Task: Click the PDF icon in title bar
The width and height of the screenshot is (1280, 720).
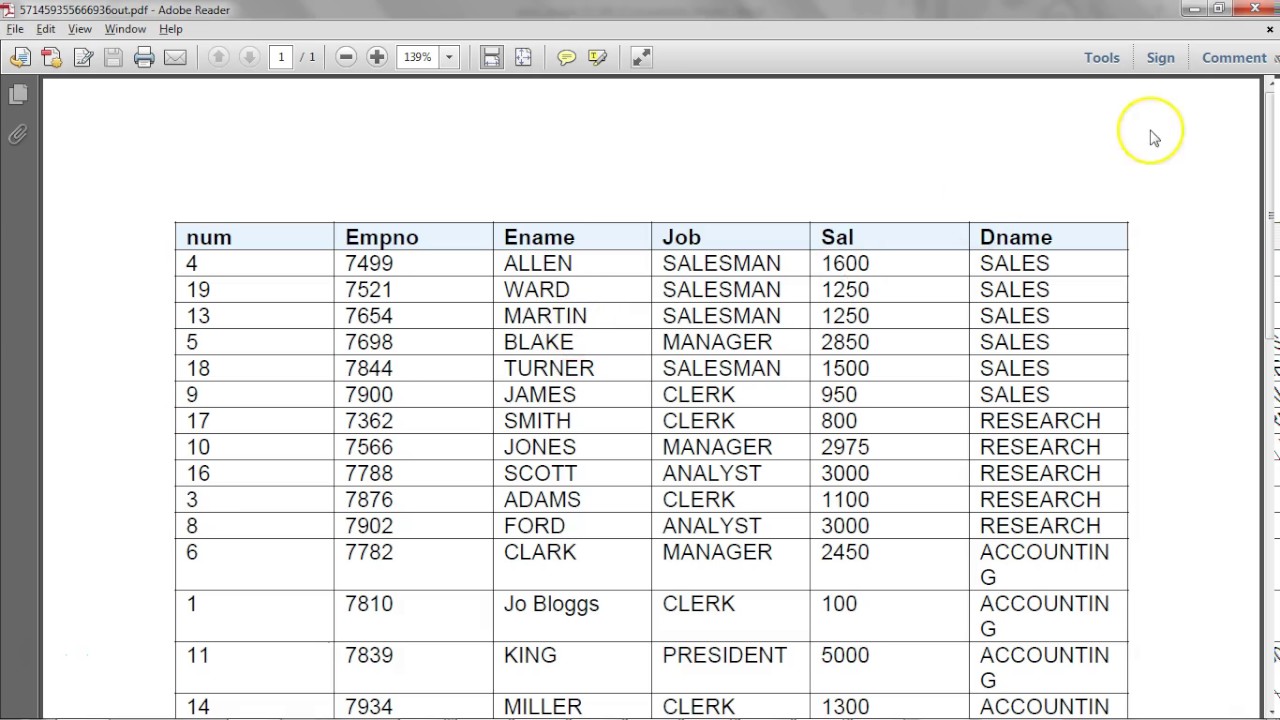Action: 9,9
